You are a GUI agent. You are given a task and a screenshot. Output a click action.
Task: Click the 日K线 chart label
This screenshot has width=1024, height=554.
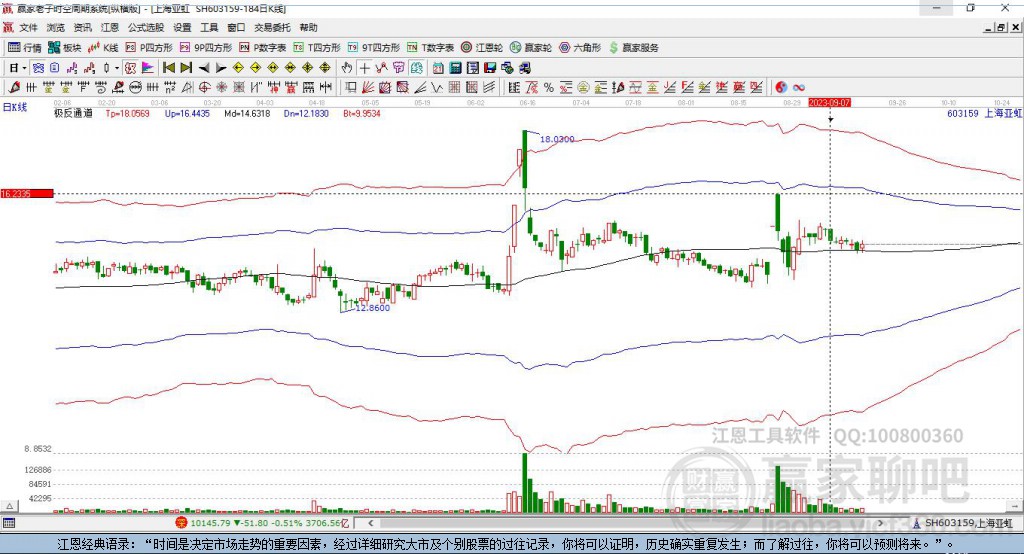15,107
